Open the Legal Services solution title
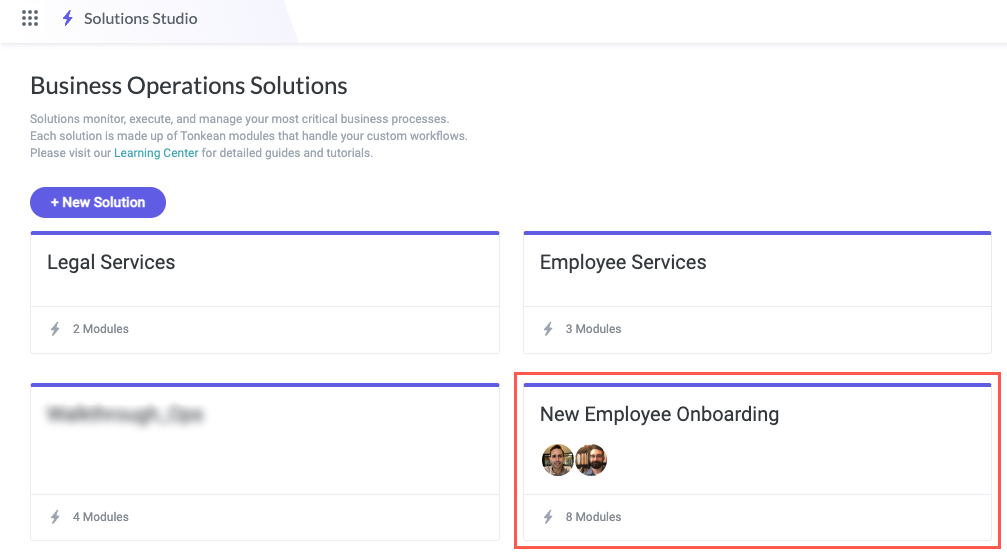 pos(111,263)
